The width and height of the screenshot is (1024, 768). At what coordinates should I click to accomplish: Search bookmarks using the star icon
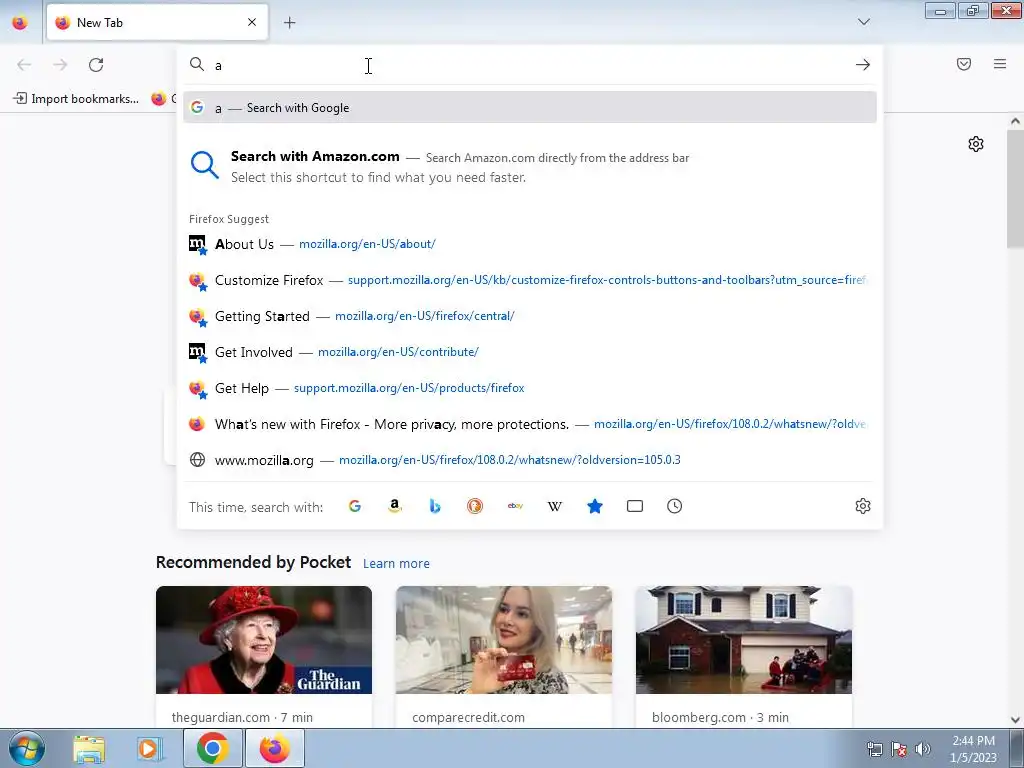click(x=595, y=506)
